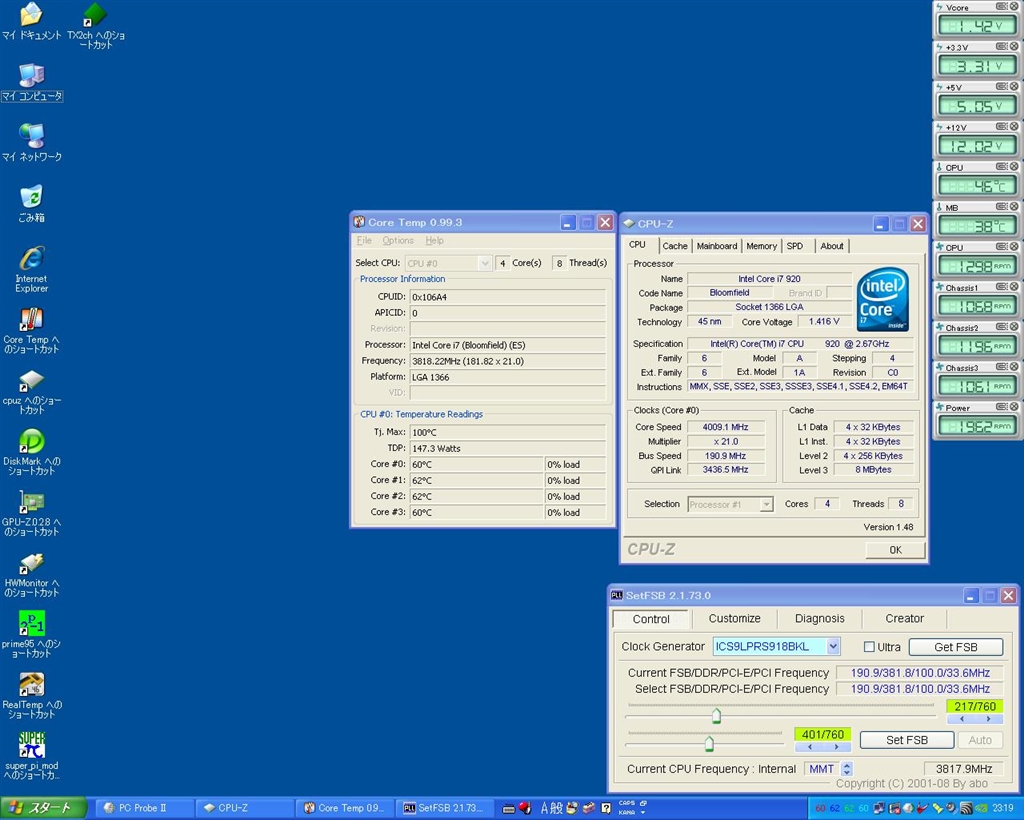Open the cpuz desktop shortcut
The image size is (1024, 820).
tap(31, 381)
